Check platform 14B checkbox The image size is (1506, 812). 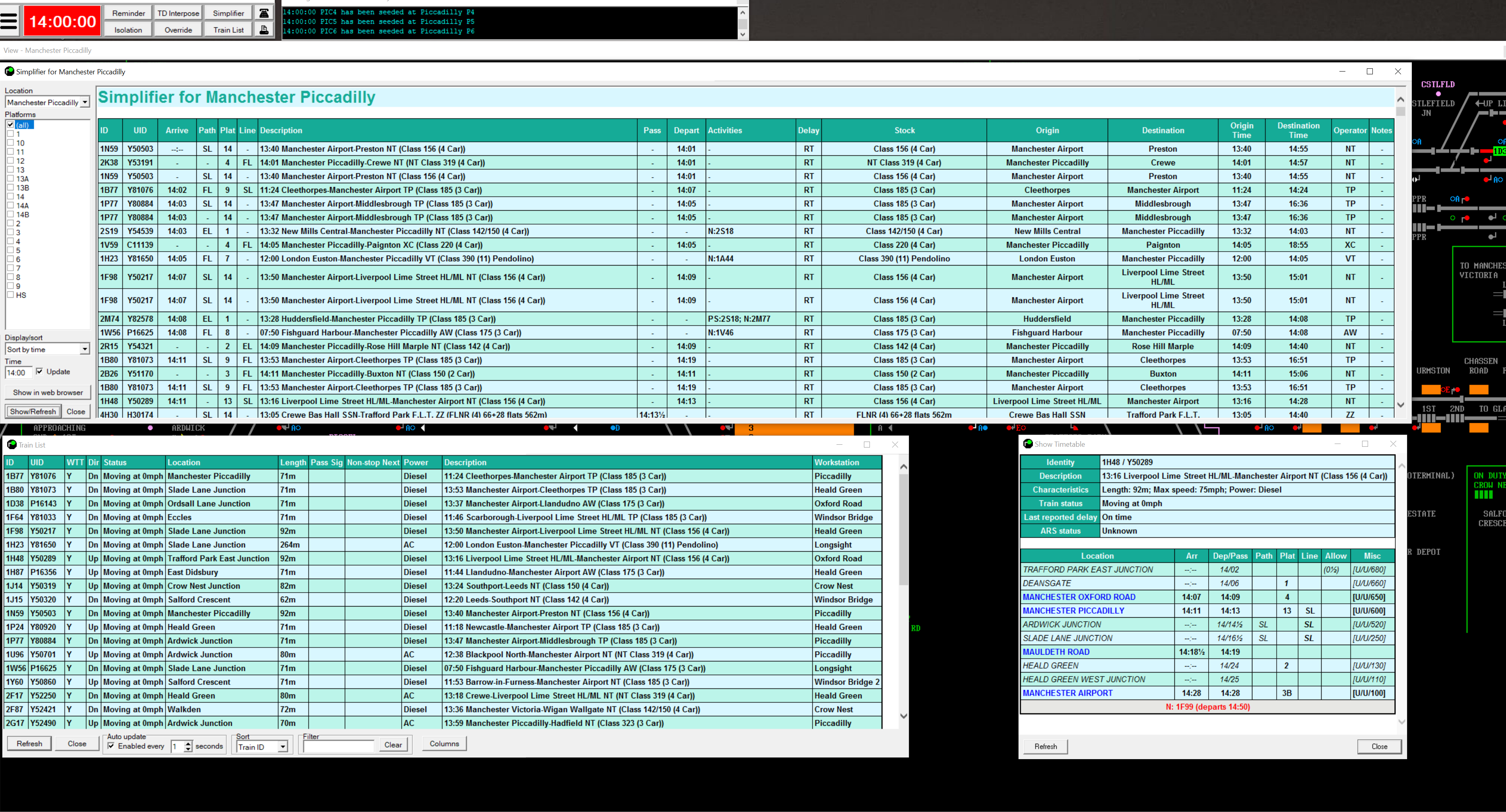(x=10, y=215)
